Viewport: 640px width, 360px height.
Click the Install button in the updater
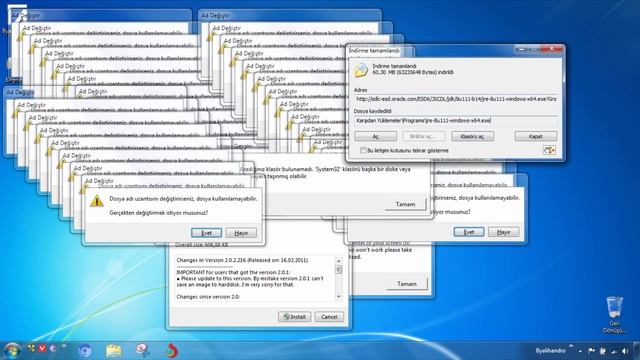[294, 317]
